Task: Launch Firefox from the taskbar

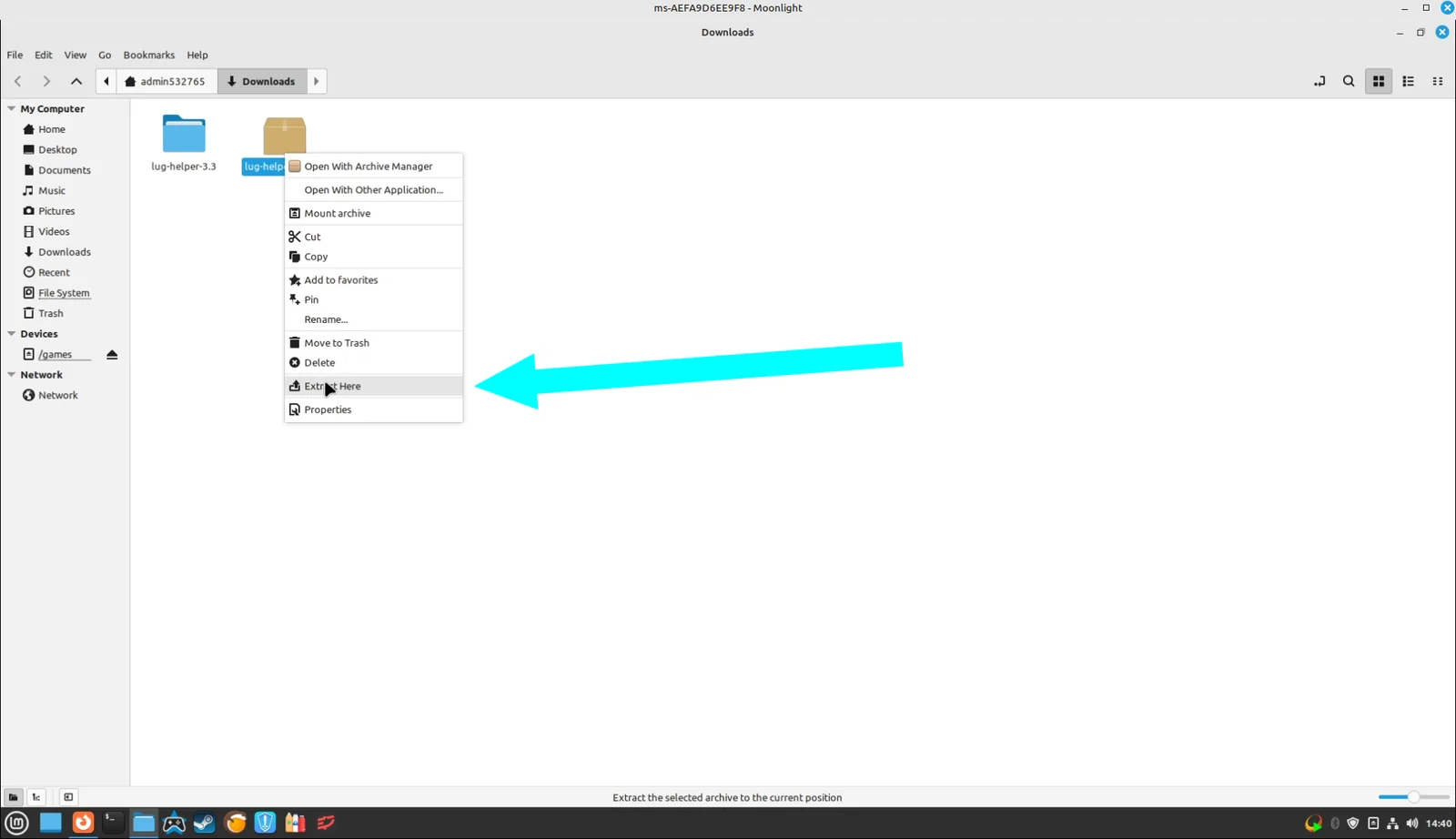Action: tap(83, 823)
